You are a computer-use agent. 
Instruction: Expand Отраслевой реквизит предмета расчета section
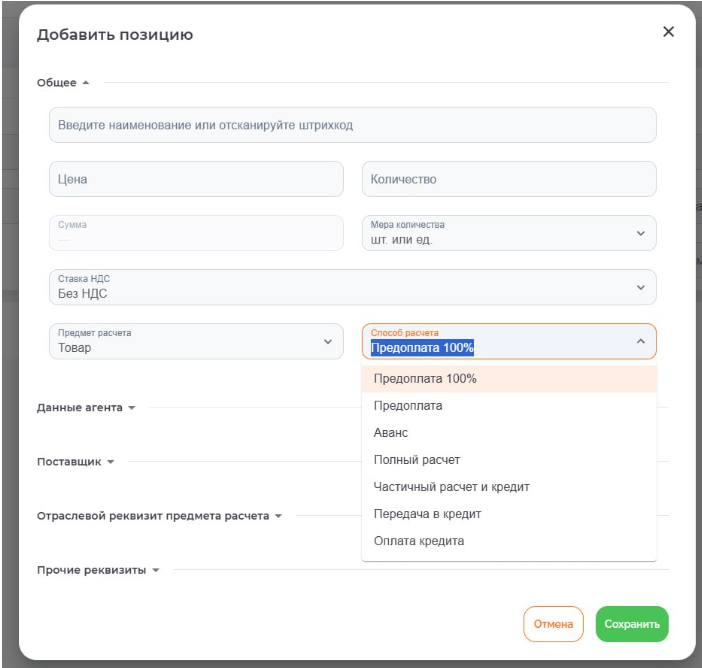click(x=159, y=516)
